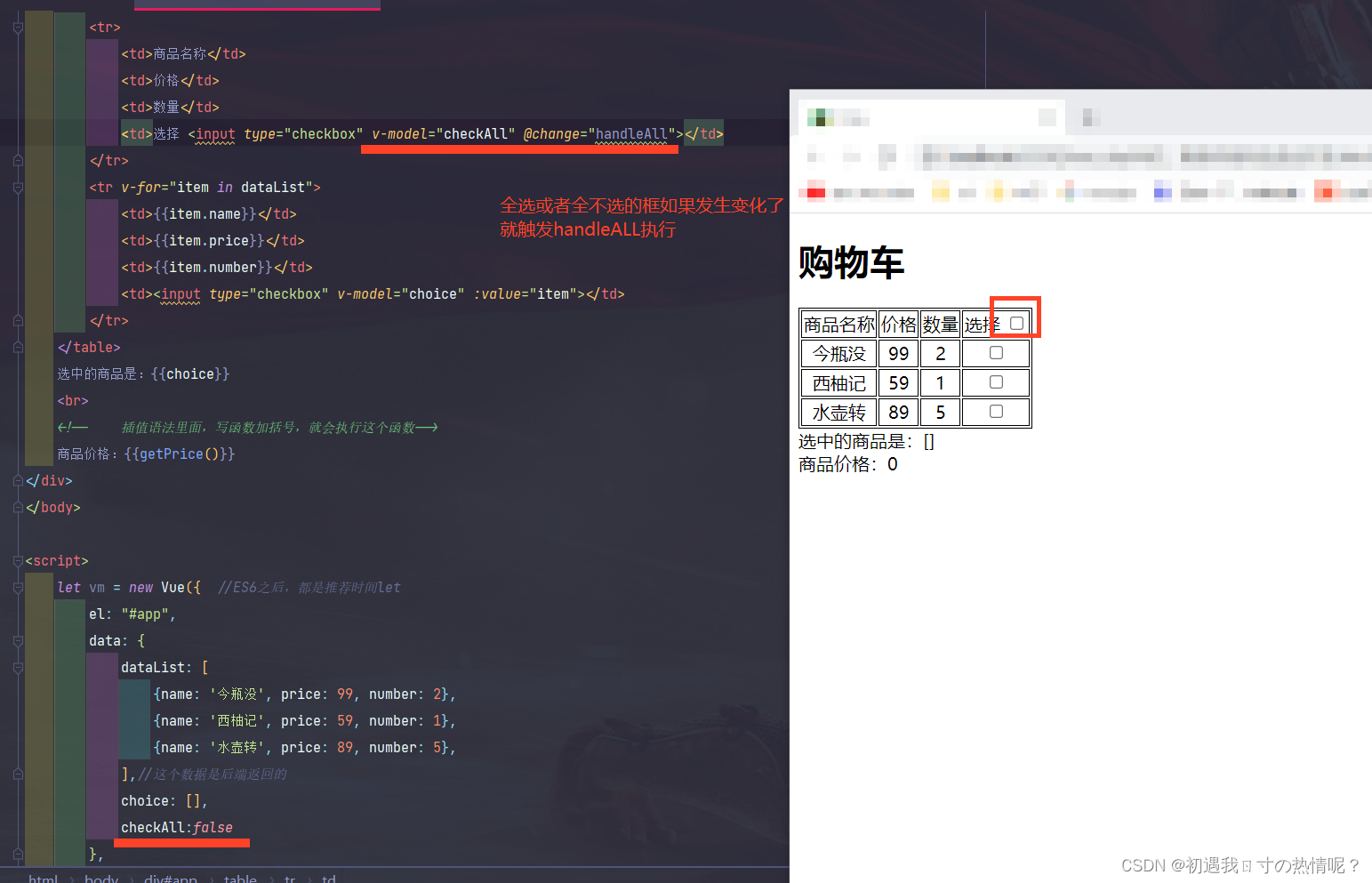Click the 'el: "#app",' code line
This screenshot has width=1372, height=883.
tap(132, 614)
